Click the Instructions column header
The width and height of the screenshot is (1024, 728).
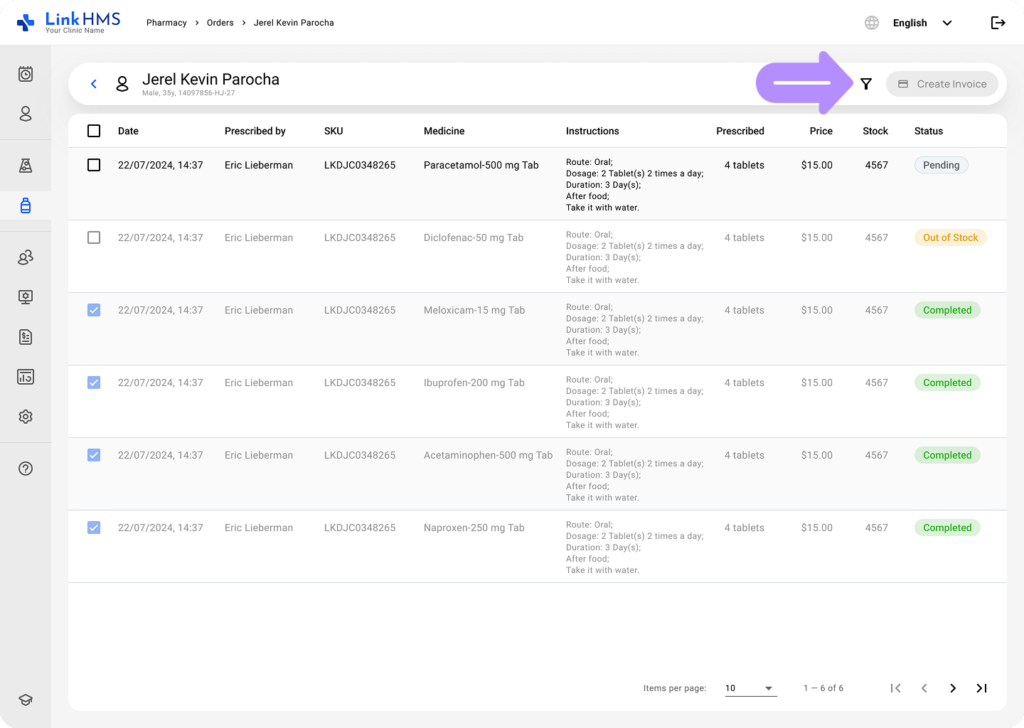[592, 131]
